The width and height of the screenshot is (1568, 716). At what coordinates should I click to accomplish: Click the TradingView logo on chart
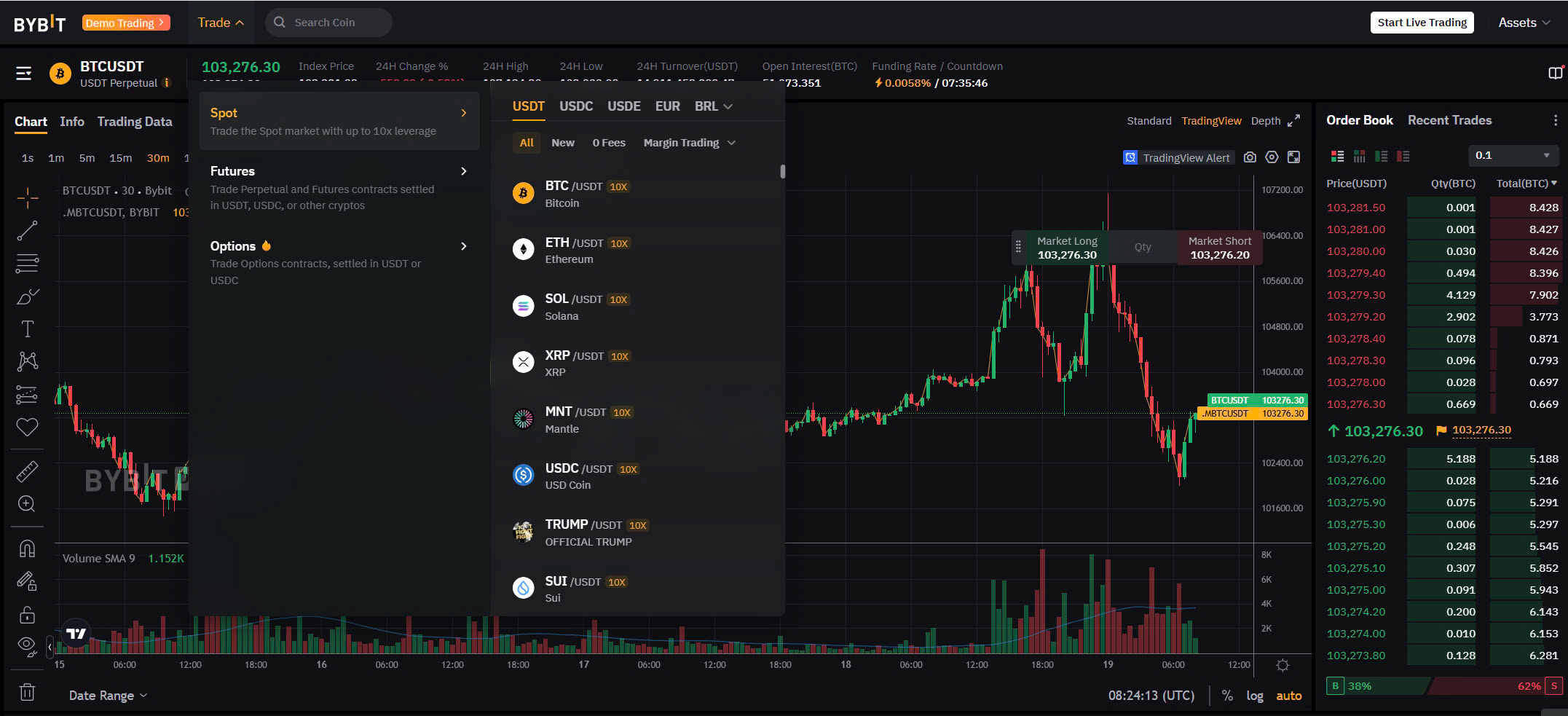[x=76, y=634]
